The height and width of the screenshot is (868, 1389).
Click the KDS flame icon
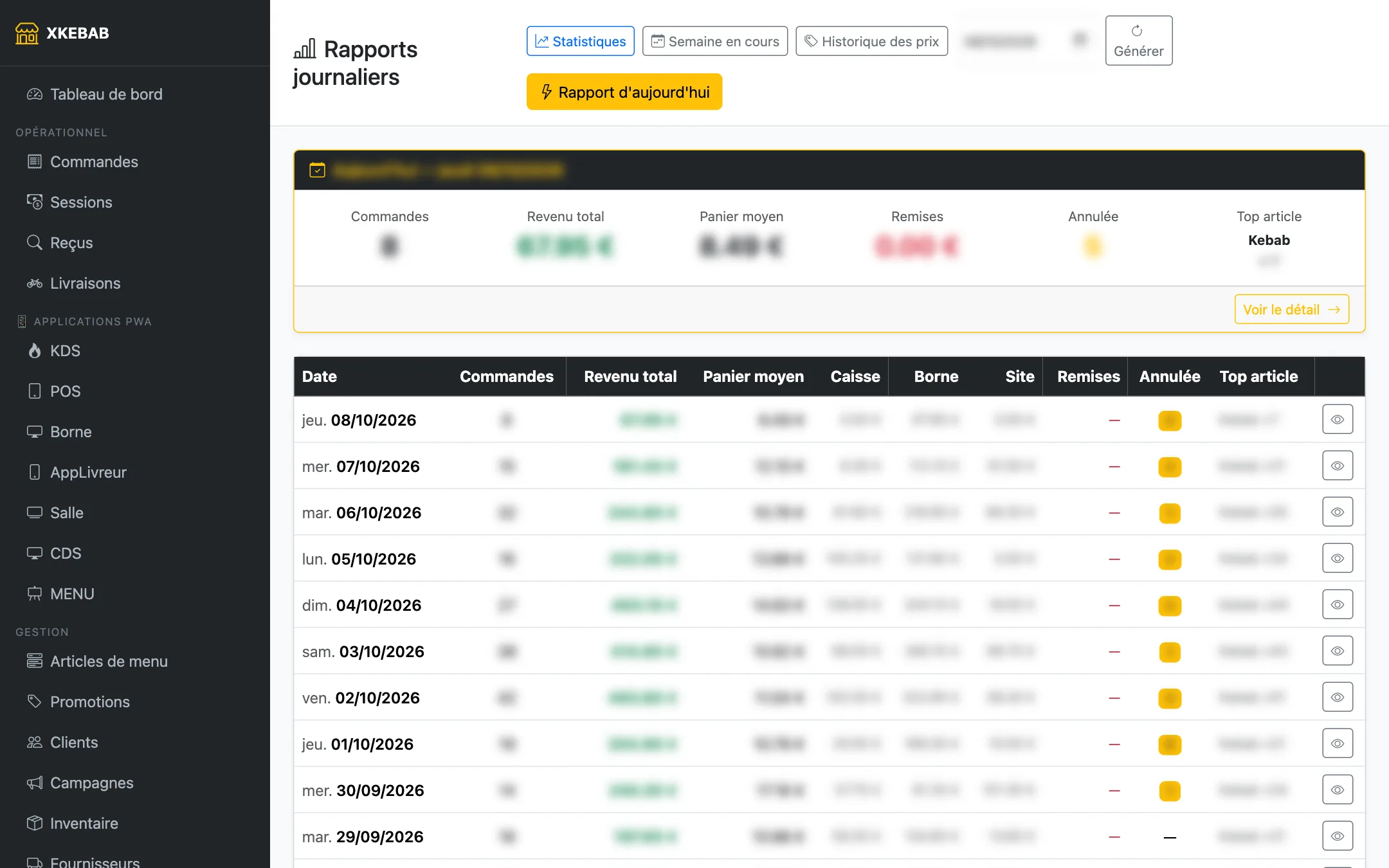35,351
